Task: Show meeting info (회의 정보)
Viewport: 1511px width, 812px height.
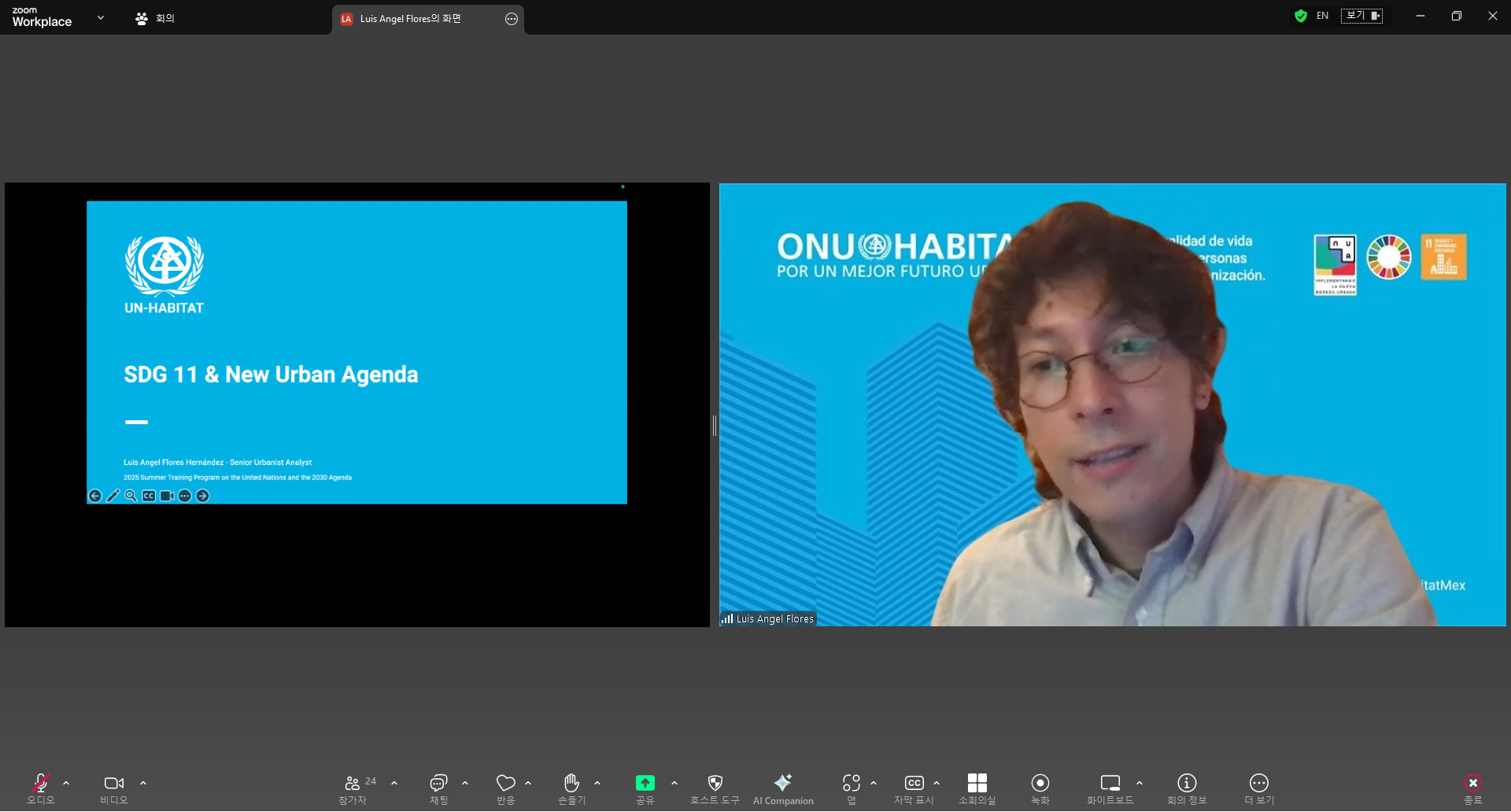Action: pos(1187,789)
